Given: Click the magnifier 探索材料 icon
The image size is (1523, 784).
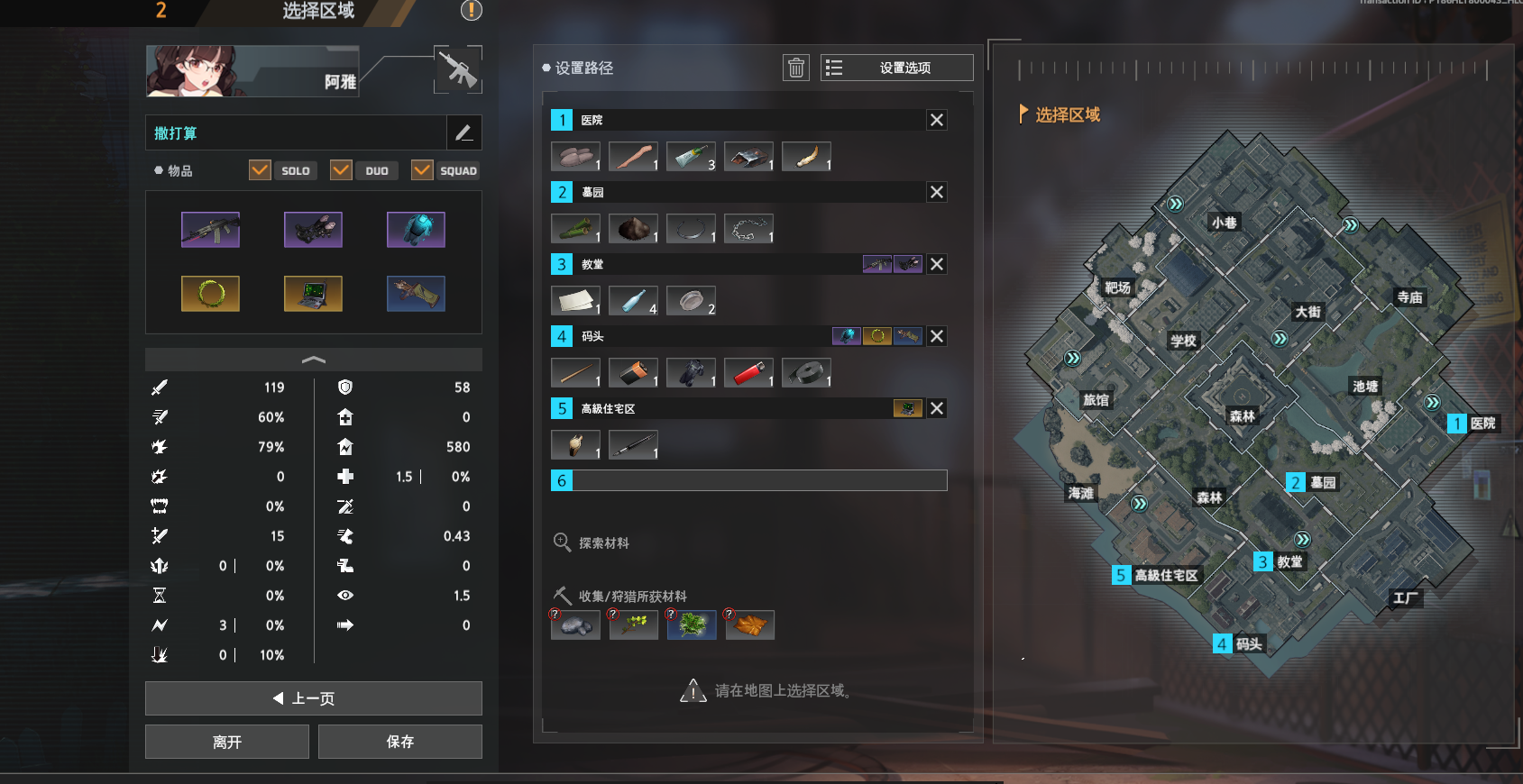Looking at the screenshot, I should pos(562,542).
